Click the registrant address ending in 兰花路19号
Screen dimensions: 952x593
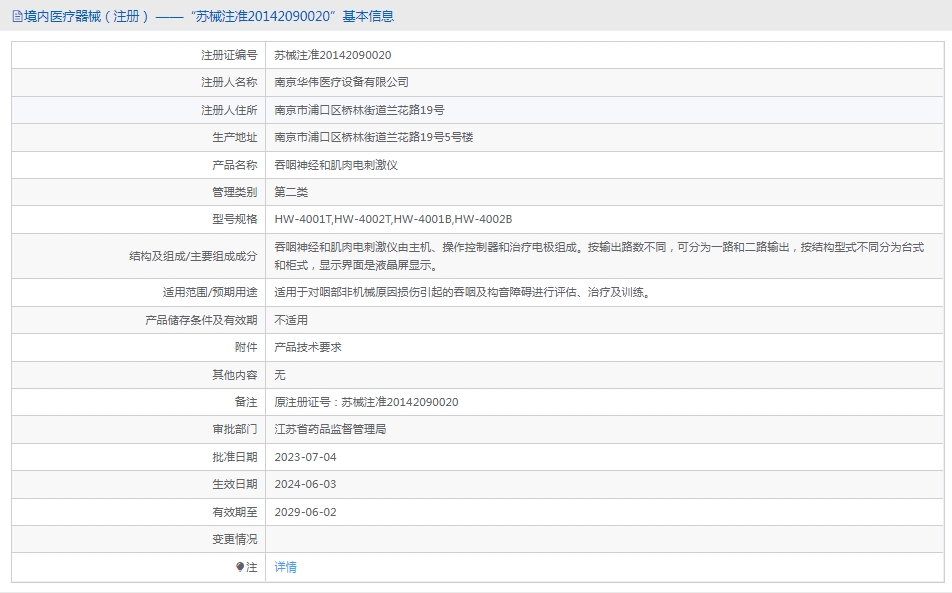[x=359, y=110]
